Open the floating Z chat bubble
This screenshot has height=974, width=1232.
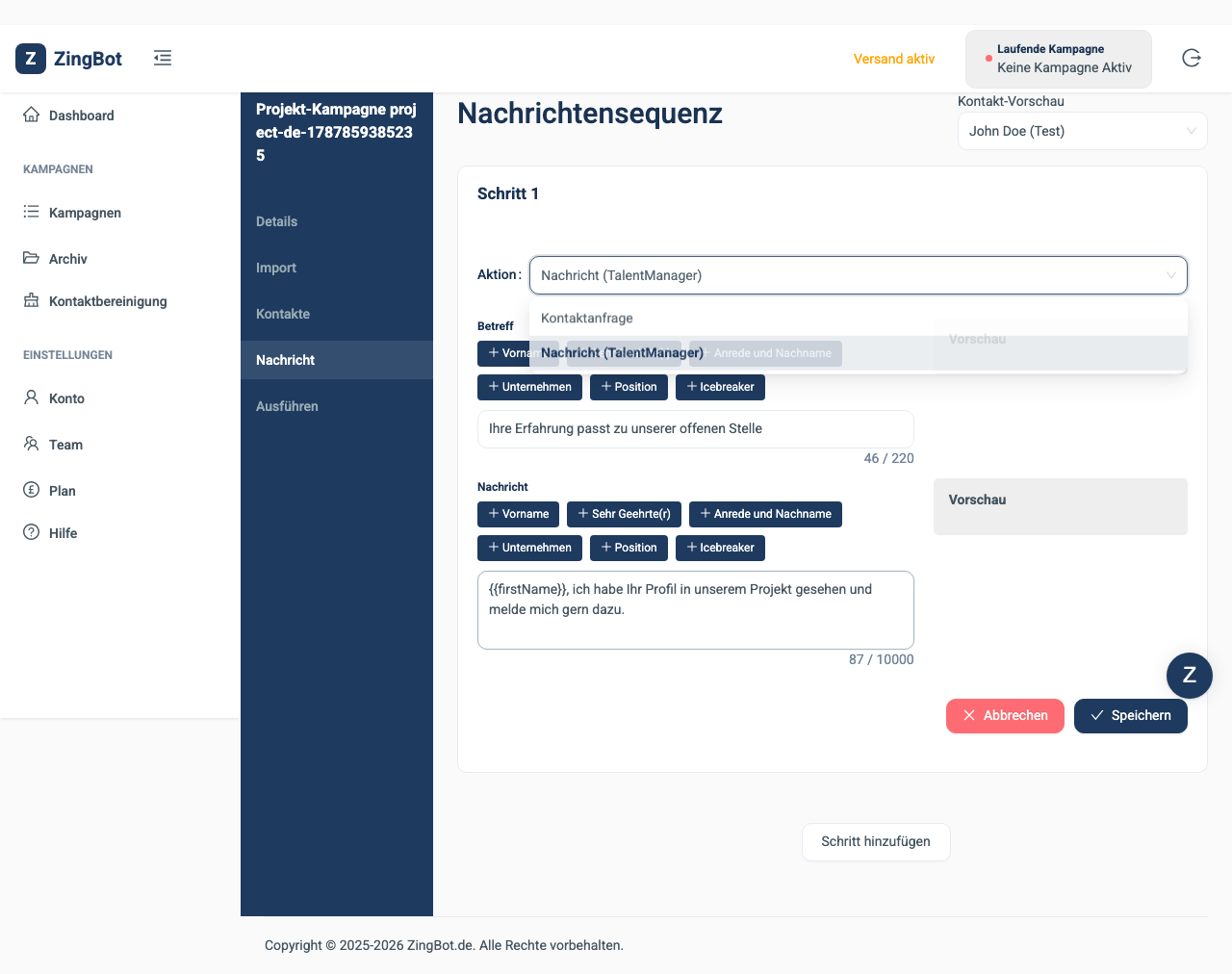[1190, 675]
